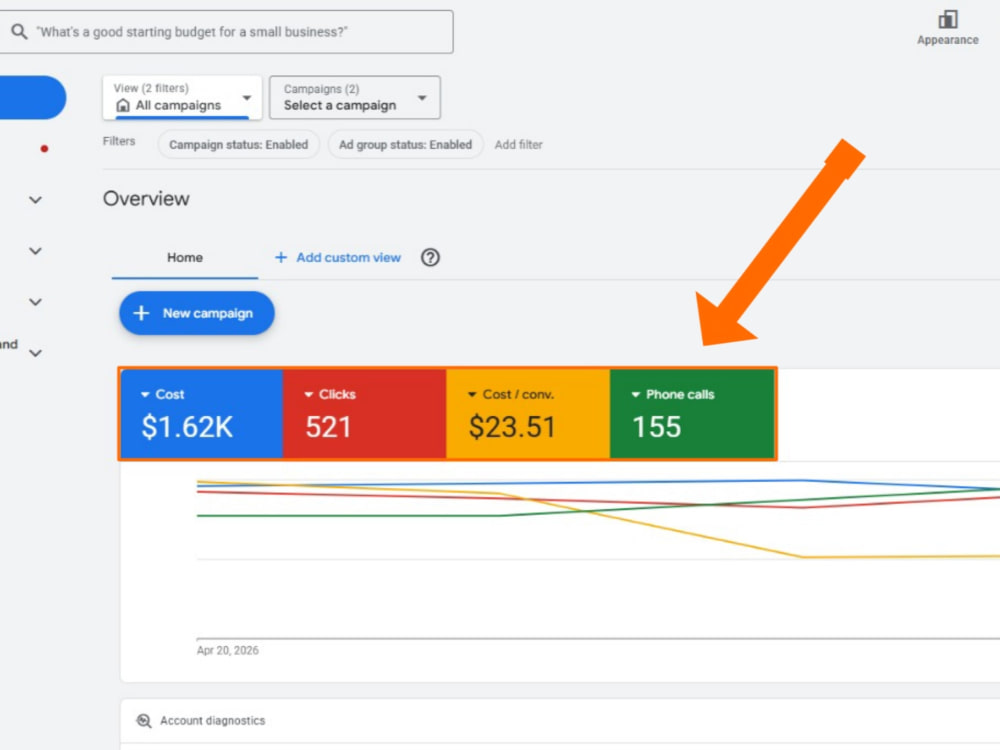This screenshot has height=750, width=1000.
Task: Select the green Phone calls 155 card
Action: (692, 414)
